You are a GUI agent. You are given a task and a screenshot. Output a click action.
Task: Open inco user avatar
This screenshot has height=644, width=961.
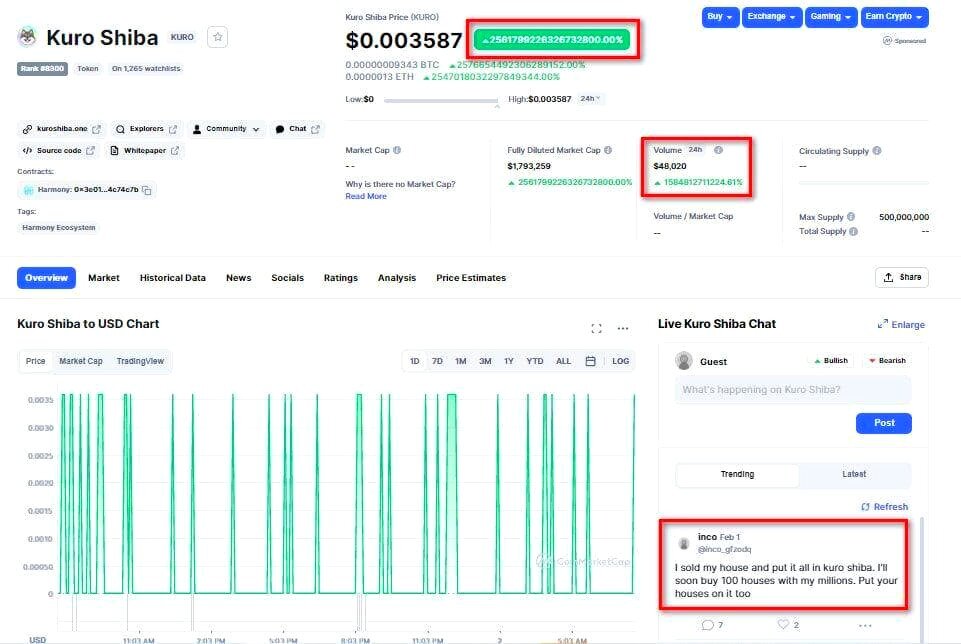click(684, 543)
